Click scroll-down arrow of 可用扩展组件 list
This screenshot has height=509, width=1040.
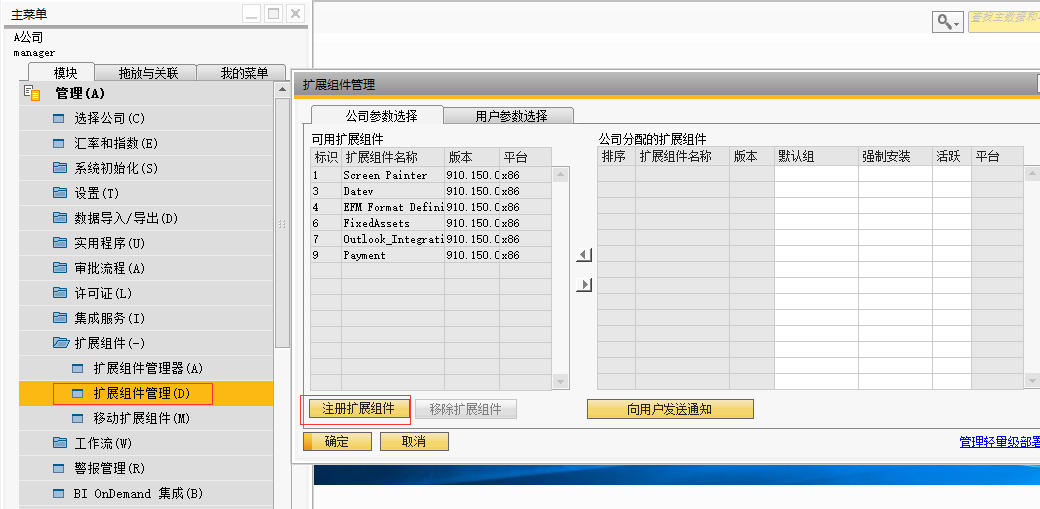pyautogui.click(x=560, y=382)
